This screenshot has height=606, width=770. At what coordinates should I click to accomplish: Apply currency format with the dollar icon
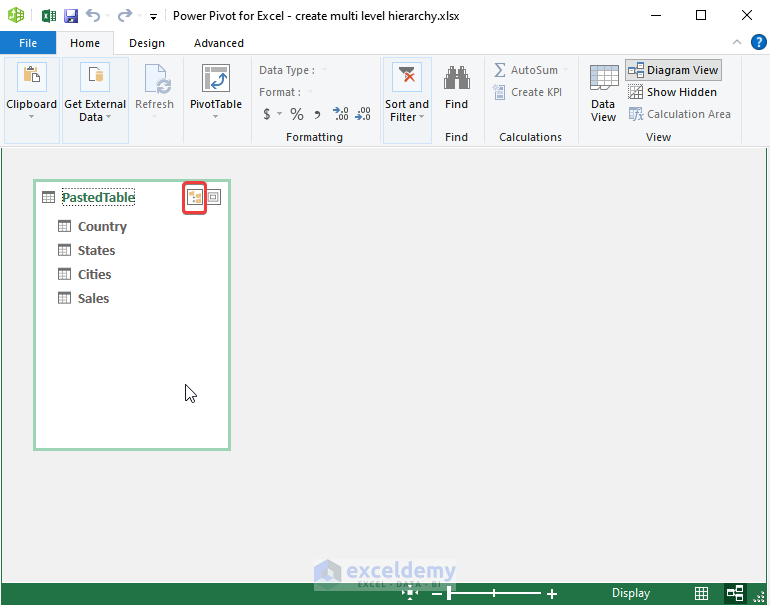coord(267,114)
